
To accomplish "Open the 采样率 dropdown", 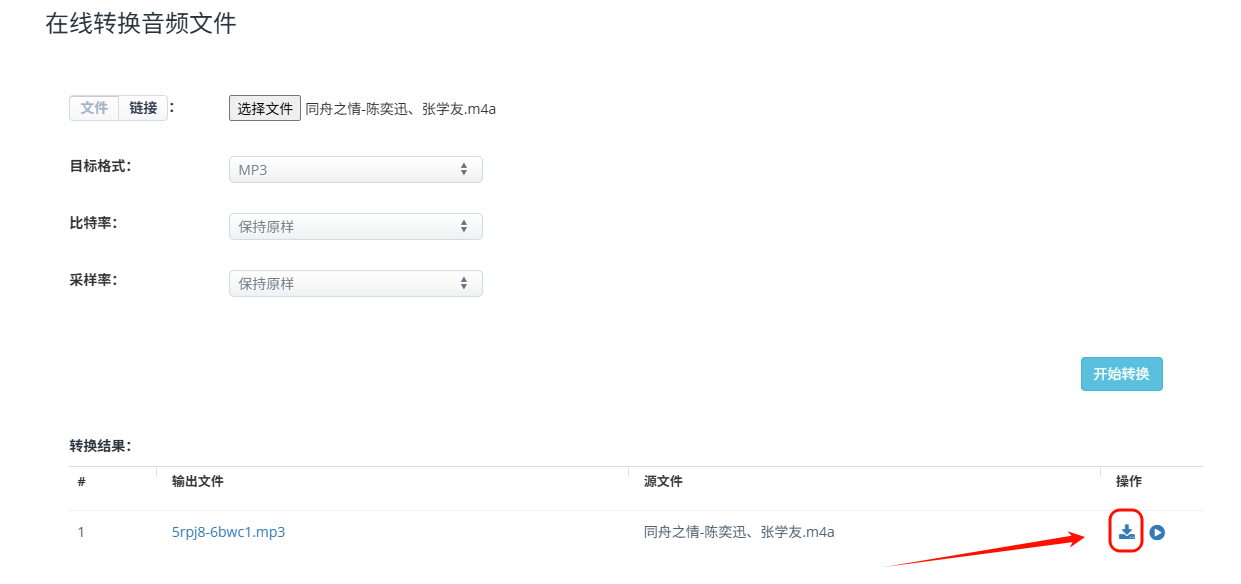I will click(356, 284).
